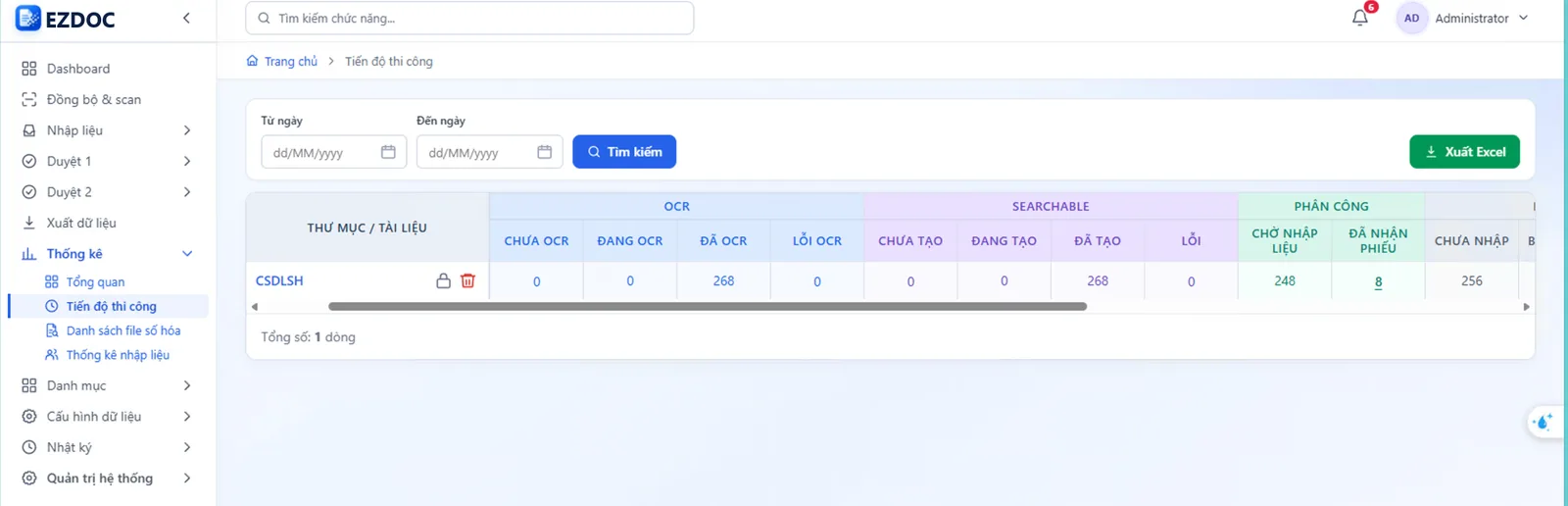
Task: Click the Danh mục grid icon
Action: [29, 385]
